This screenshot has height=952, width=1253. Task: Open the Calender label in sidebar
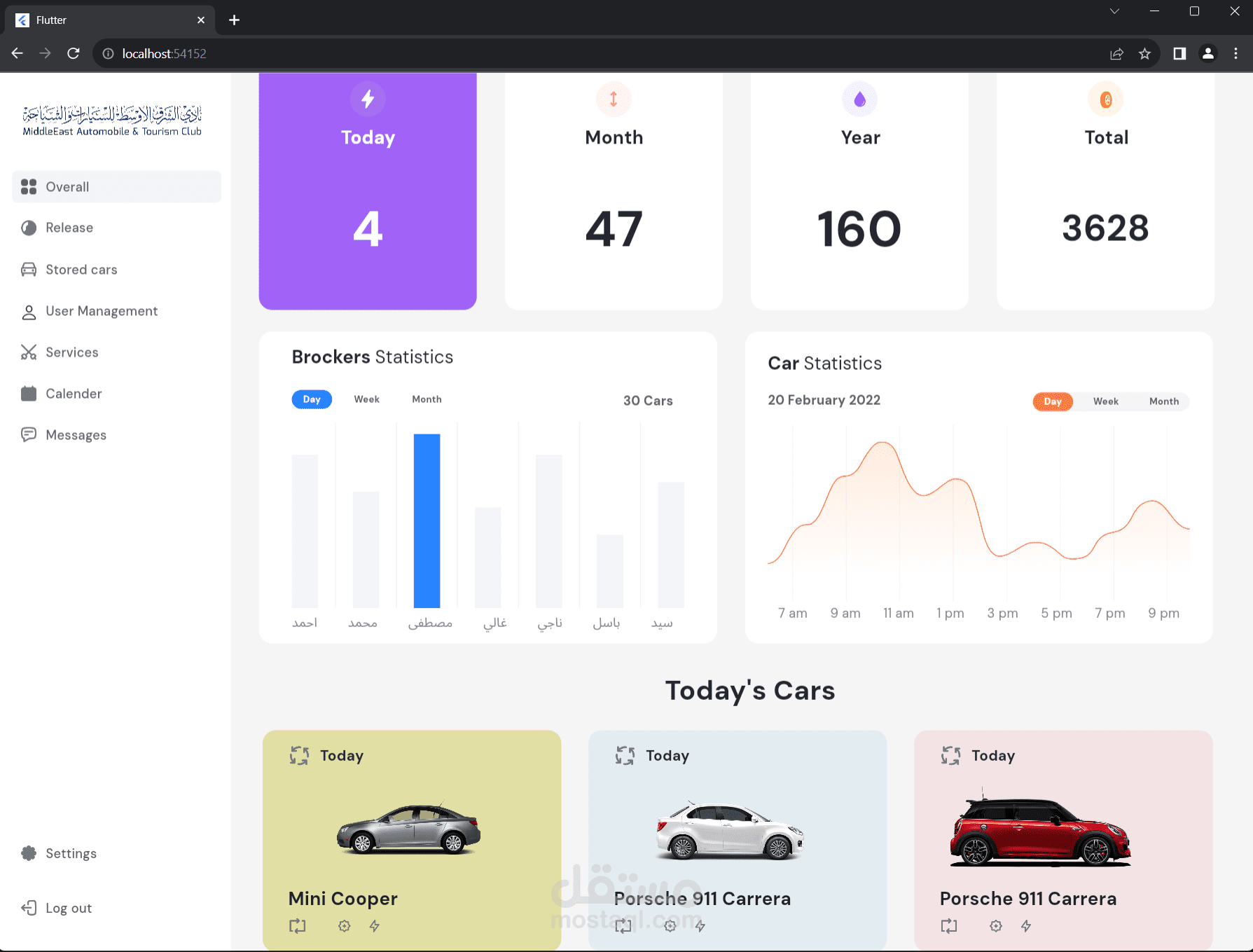(74, 394)
